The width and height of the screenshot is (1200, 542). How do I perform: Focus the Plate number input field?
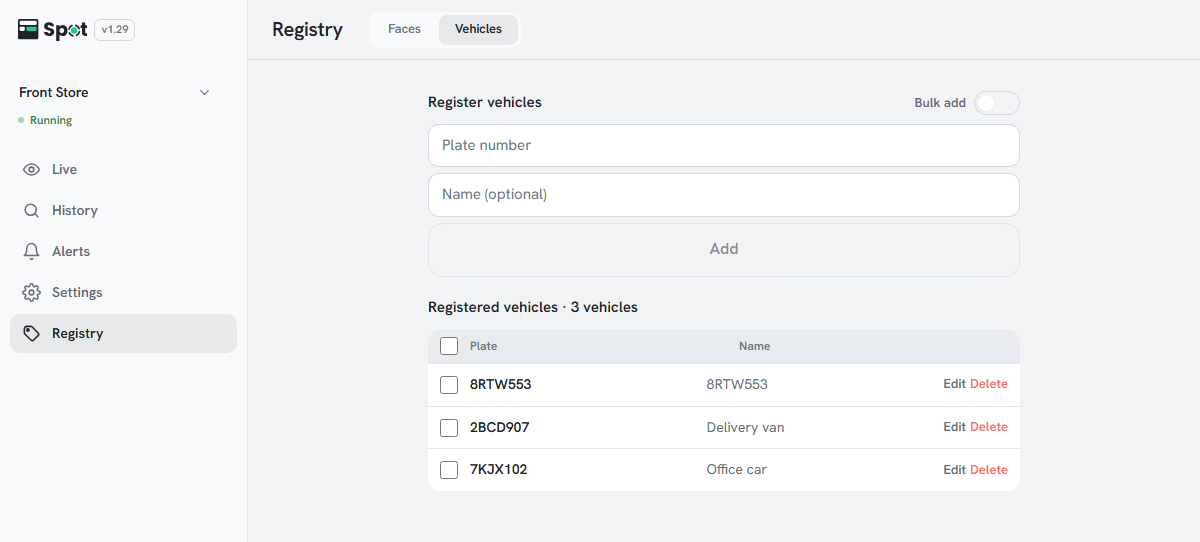[x=724, y=146]
